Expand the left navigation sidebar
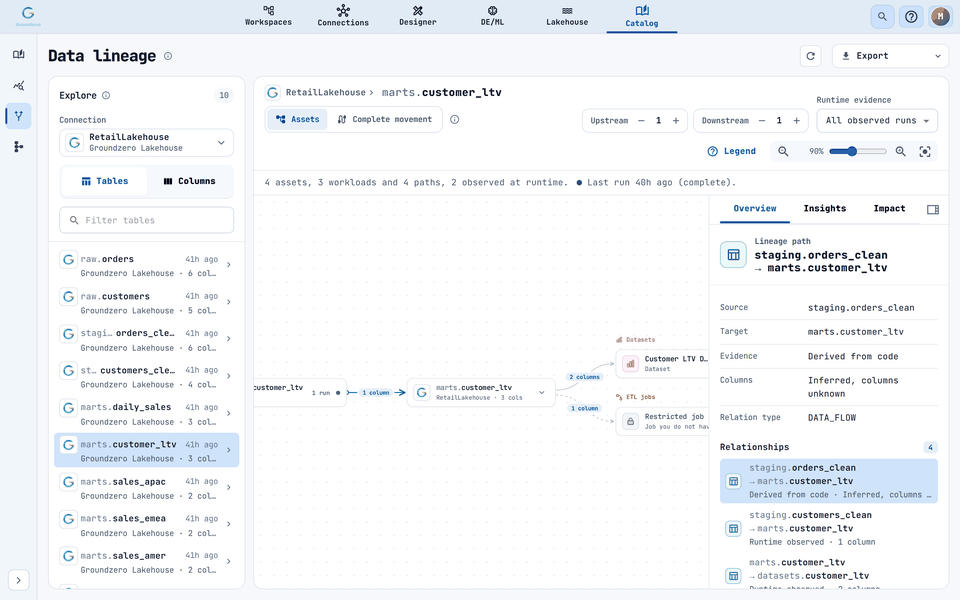 tap(18, 580)
